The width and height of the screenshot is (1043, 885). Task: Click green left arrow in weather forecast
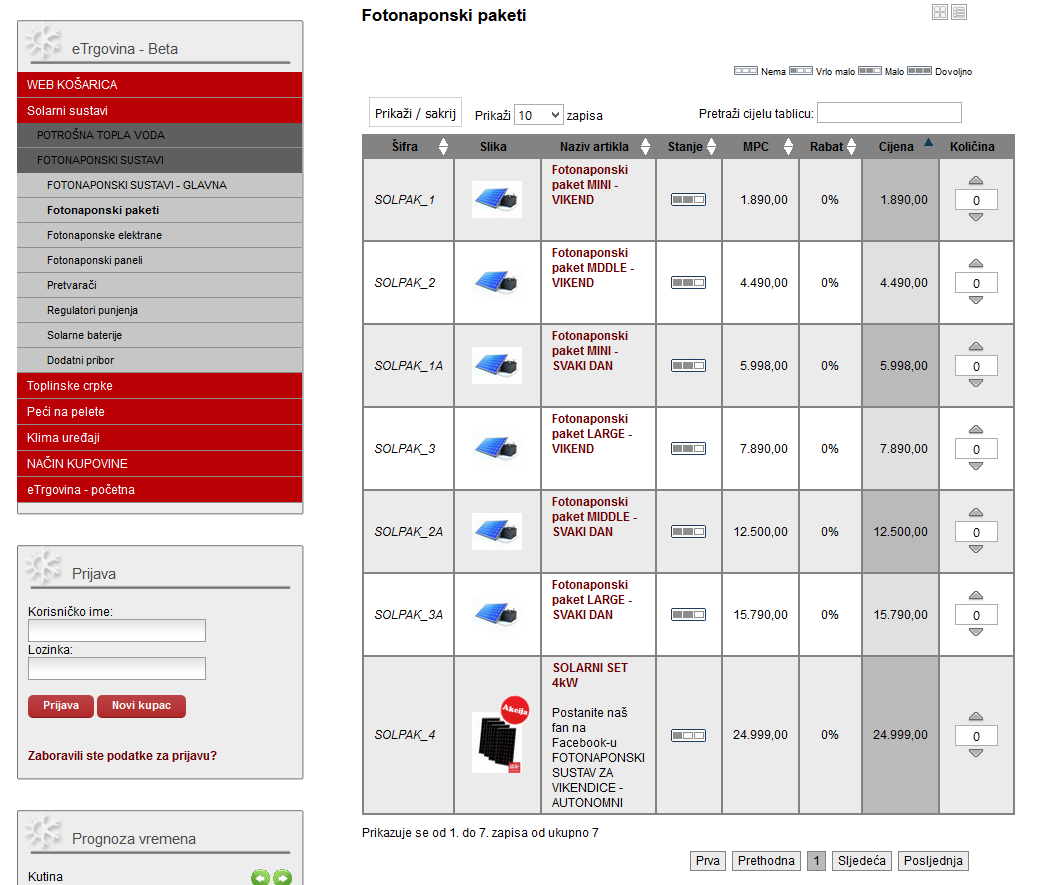(260, 877)
